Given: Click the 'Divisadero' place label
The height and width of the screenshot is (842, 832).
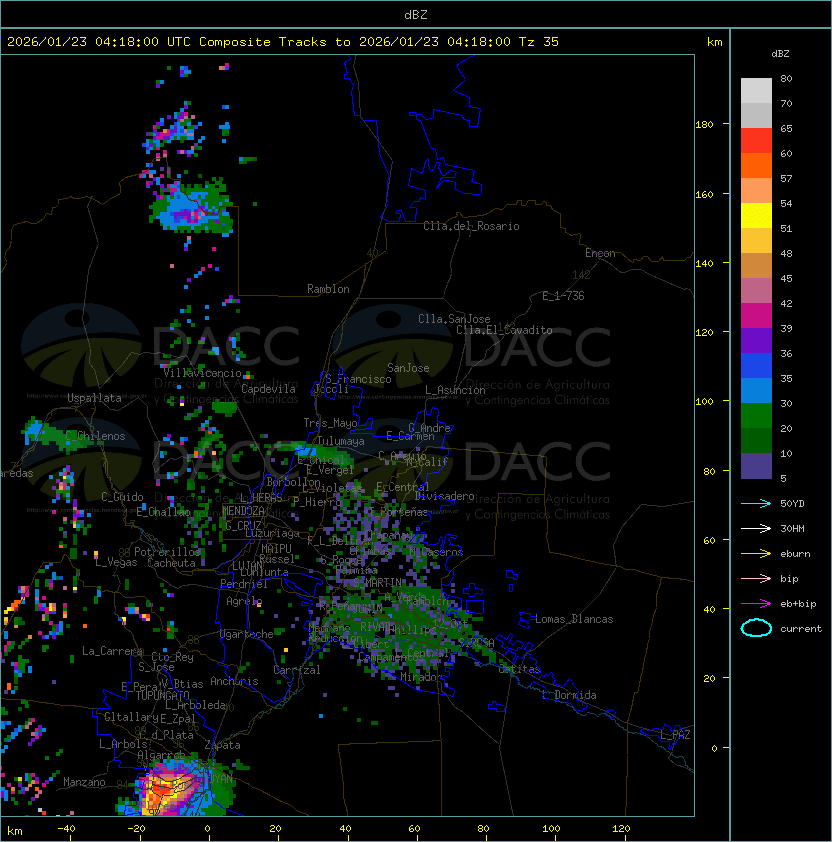Looking at the screenshot, I should point(444,496).
